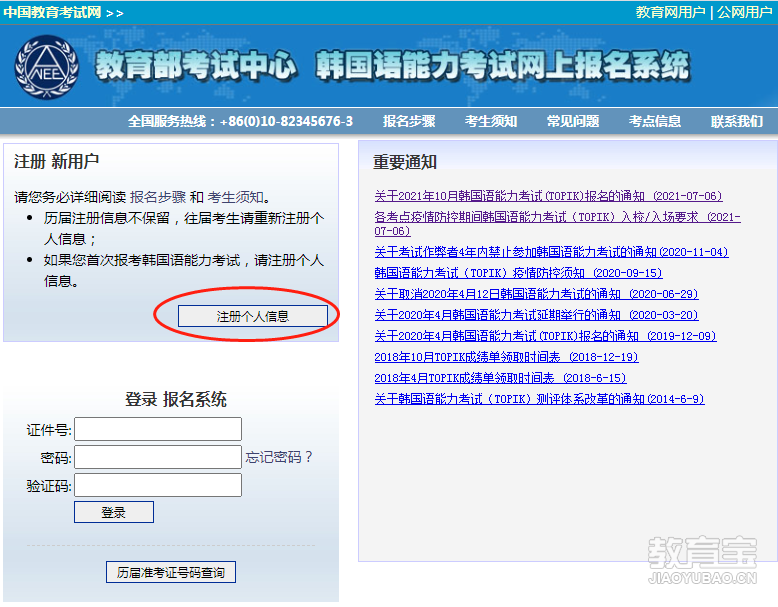Click the 忘记密码 link
The width and height of the screenshot is (778, 607).
pyautogui.click(x=279, y=457)
